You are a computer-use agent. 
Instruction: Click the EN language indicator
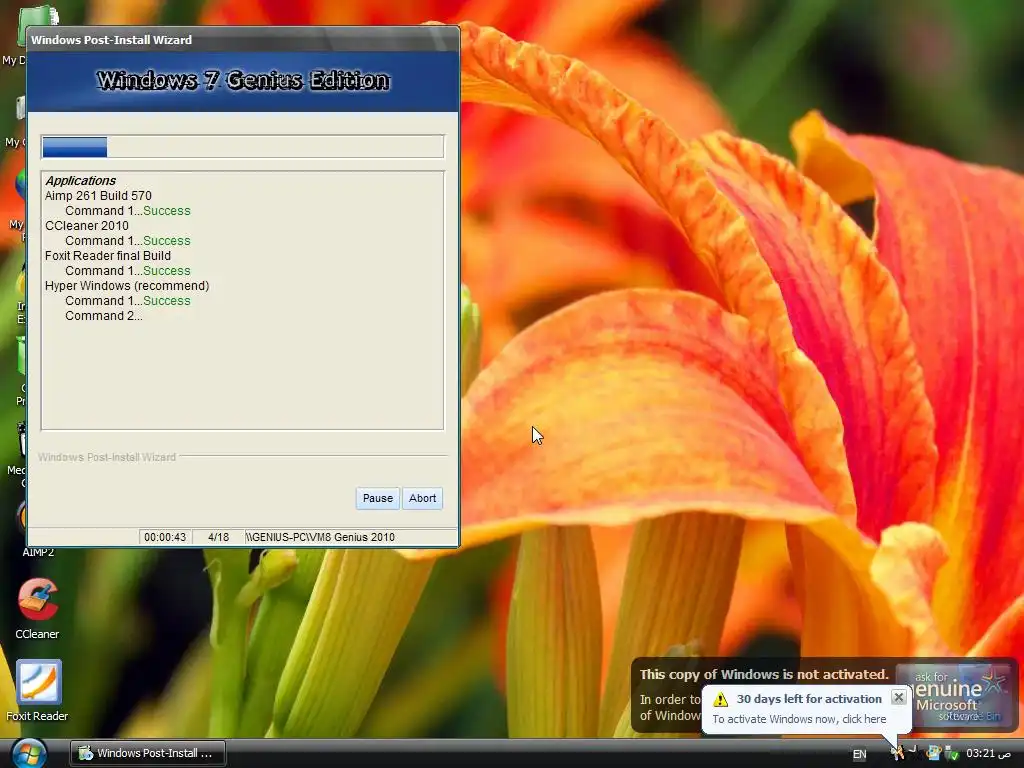[859, 754]
